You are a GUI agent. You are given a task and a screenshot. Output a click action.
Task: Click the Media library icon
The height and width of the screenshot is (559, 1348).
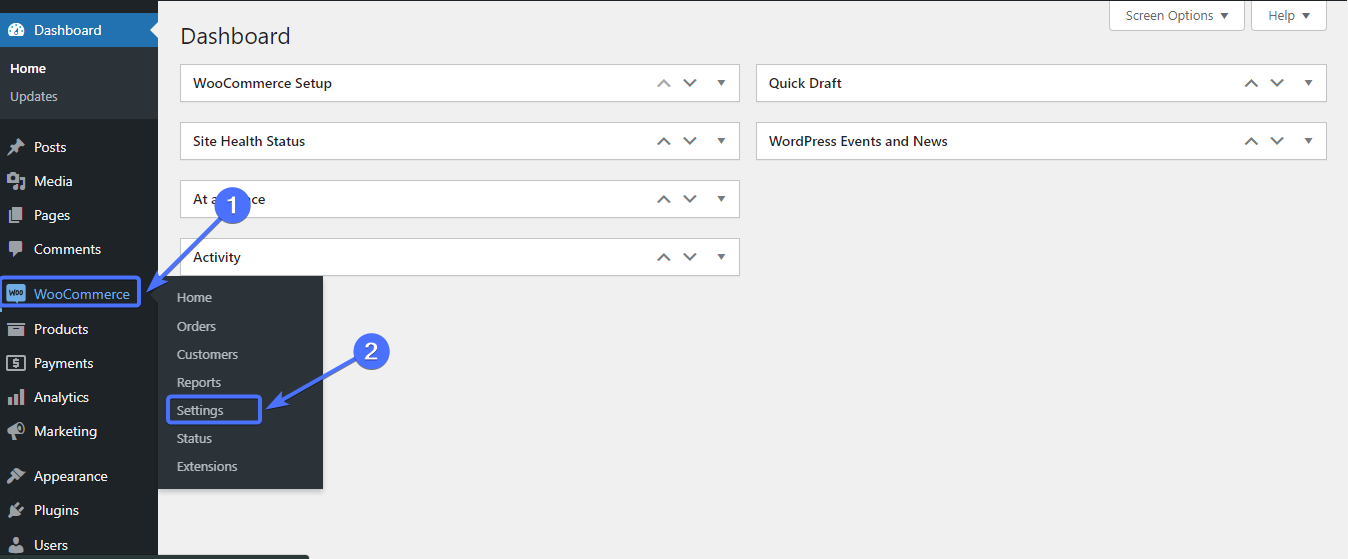pyautogui.click(x=16, y=181)
